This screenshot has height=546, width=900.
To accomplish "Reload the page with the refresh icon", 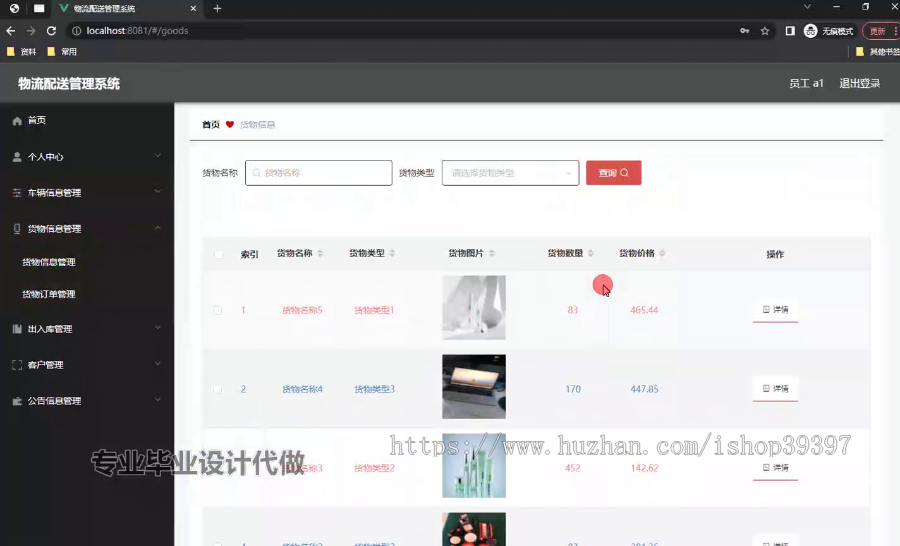I will tap(51, 31).
